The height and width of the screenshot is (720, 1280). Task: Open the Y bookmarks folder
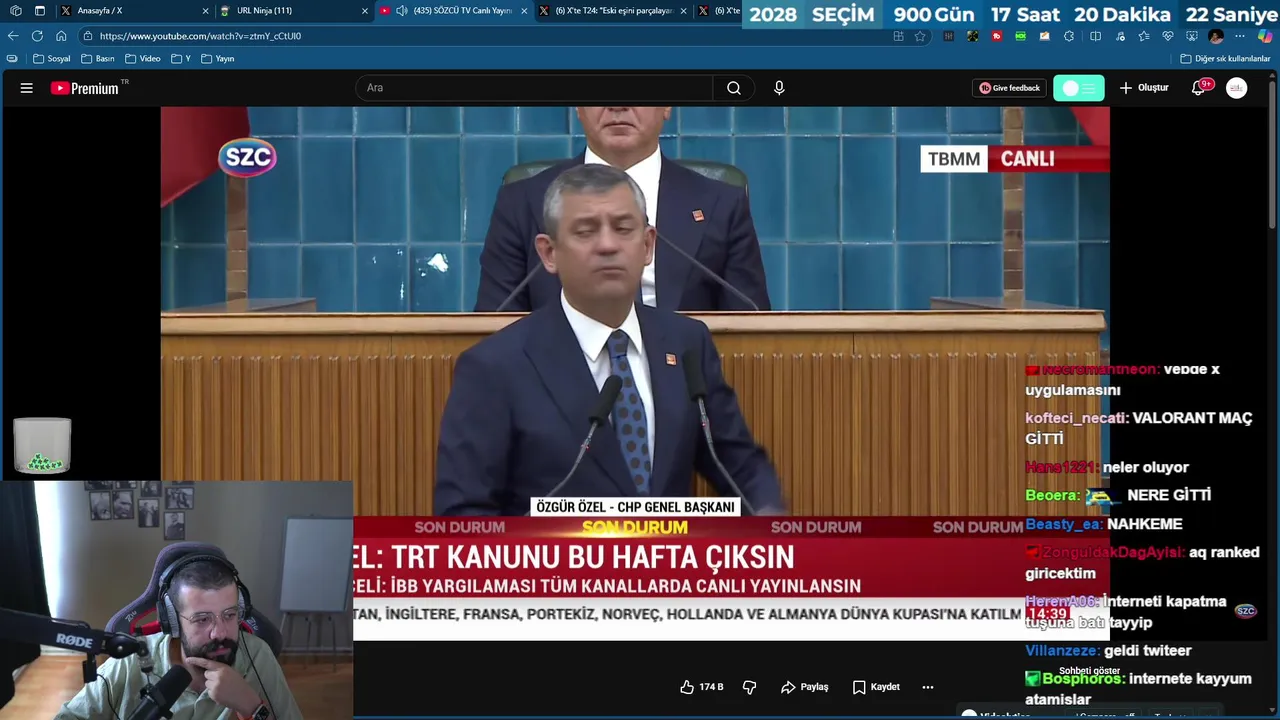click(x=181, y=59)
